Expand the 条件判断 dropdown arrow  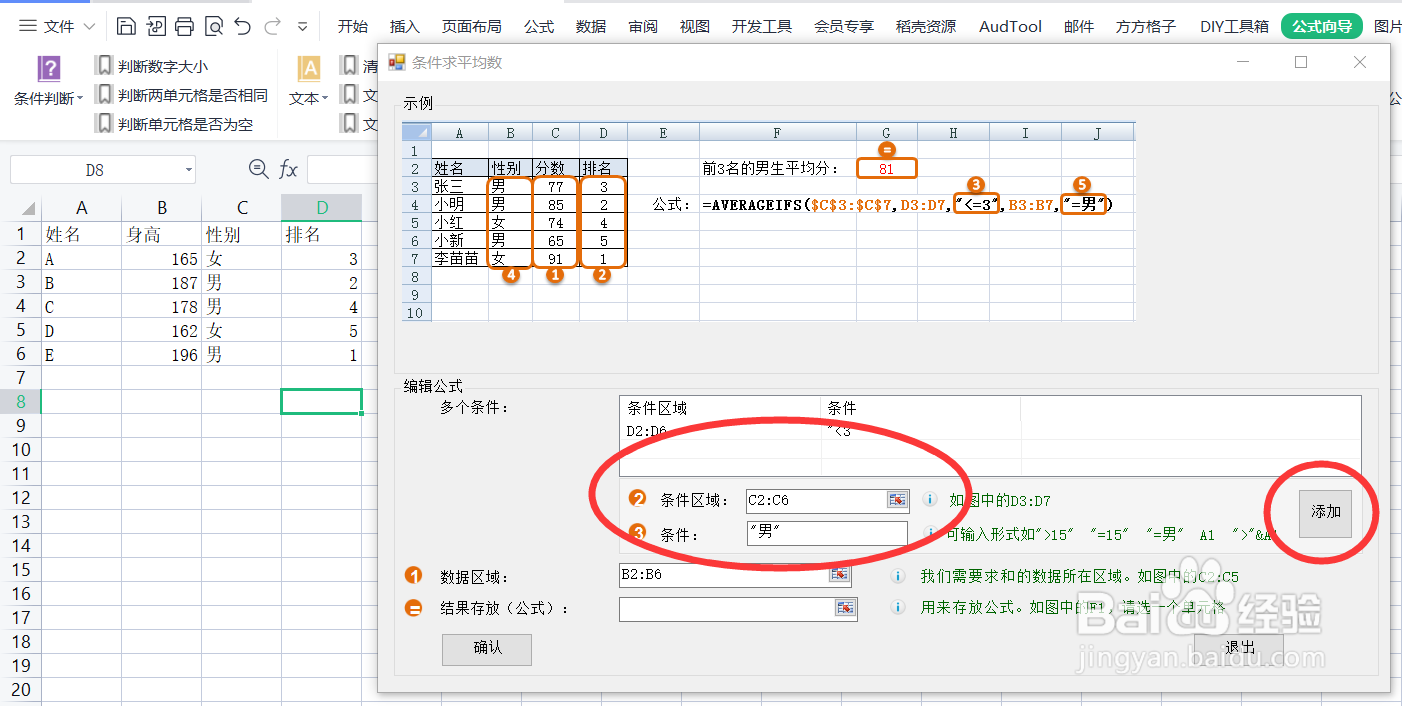[80, 97]
